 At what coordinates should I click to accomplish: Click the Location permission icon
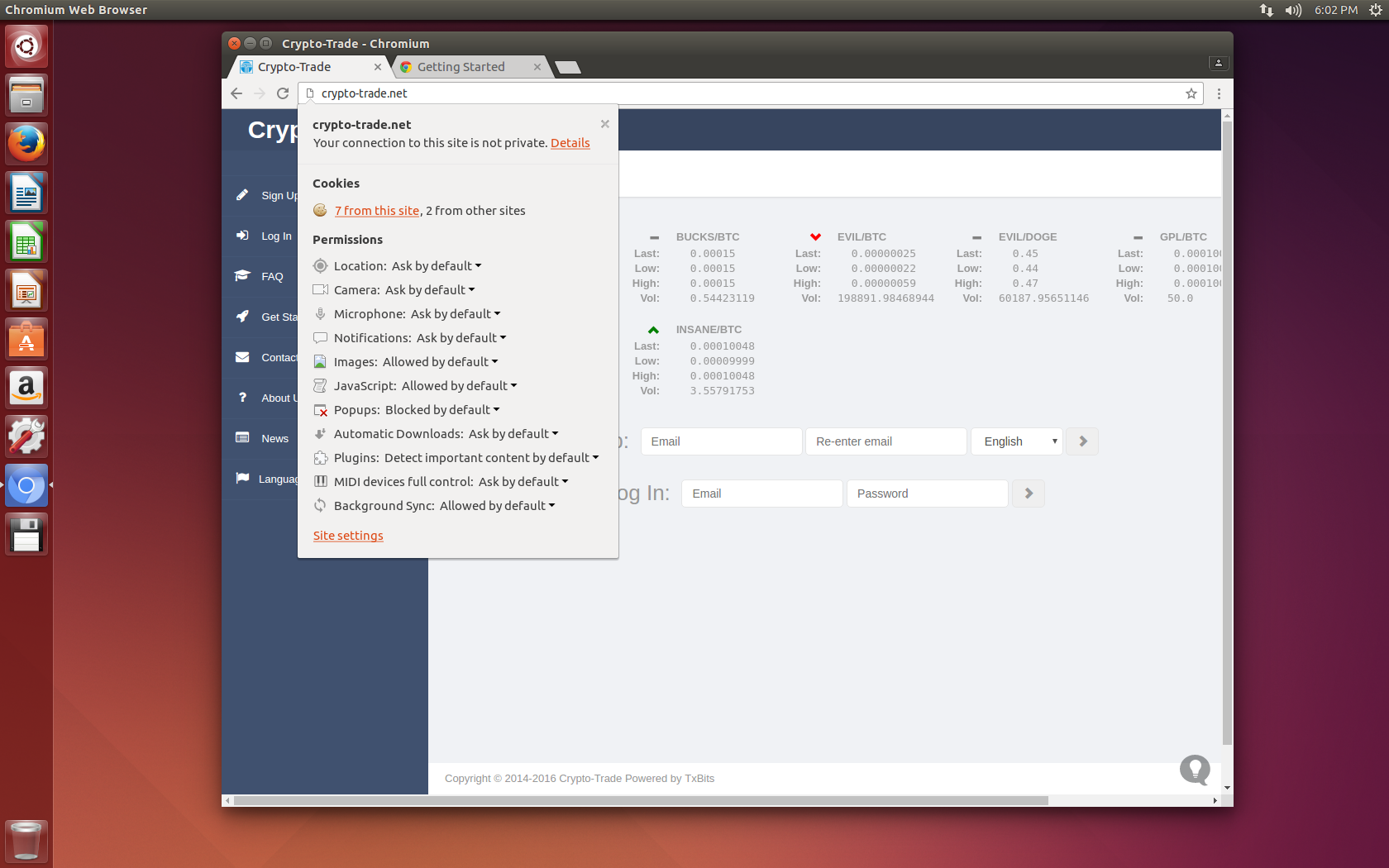point(320,265)
